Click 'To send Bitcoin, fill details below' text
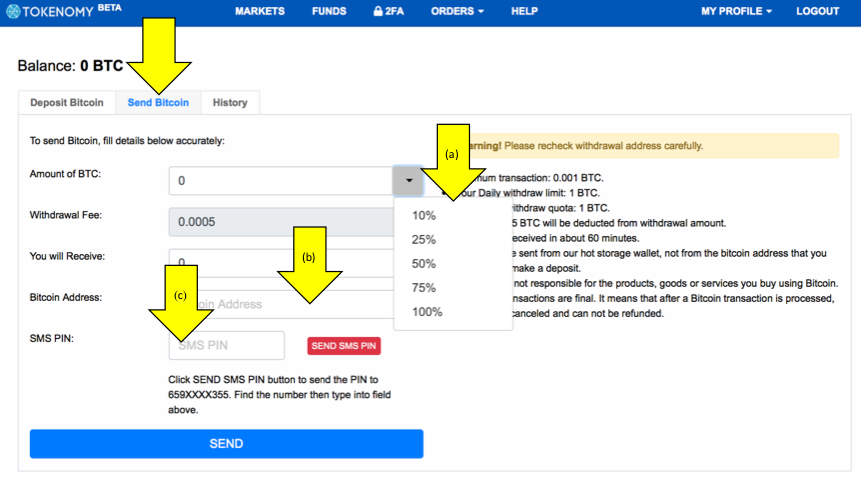 (127, 141)
